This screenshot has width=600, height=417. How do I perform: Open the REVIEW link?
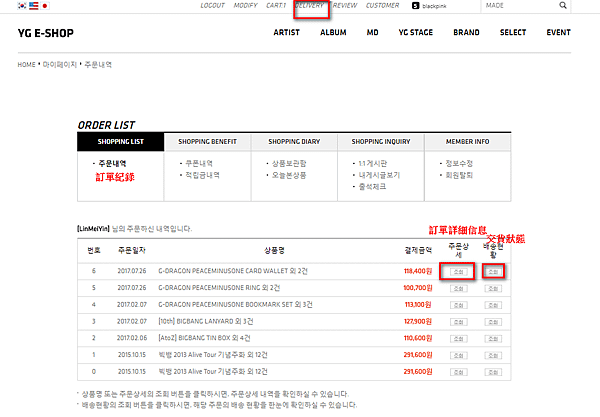[x=345, y=5]
